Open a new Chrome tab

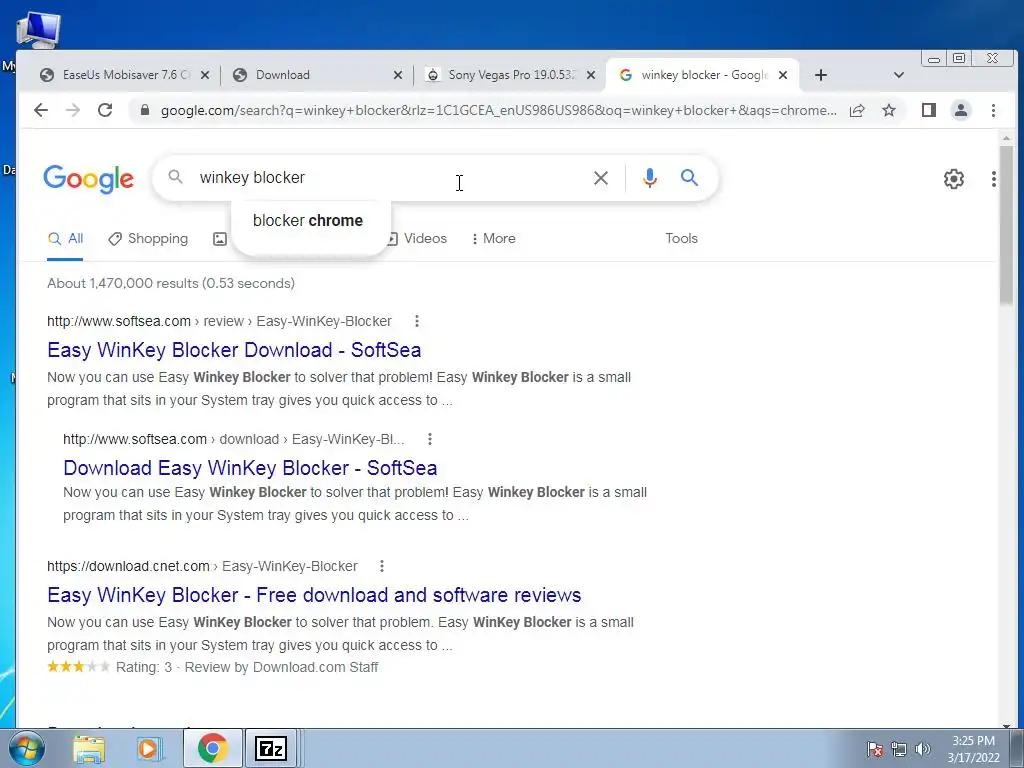(821, 75)
